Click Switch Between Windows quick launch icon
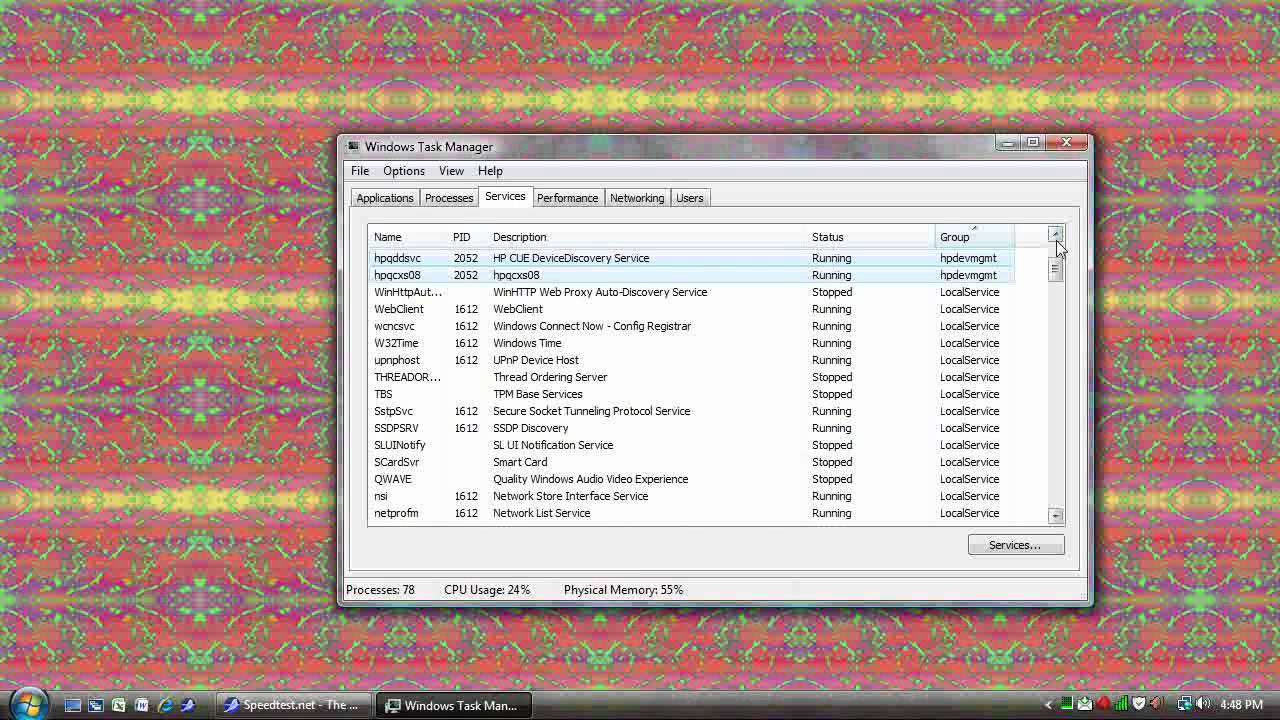Image resolution: width=1280 pixels, height=720 pixels. pyautogui.click(x=95, y=705)
